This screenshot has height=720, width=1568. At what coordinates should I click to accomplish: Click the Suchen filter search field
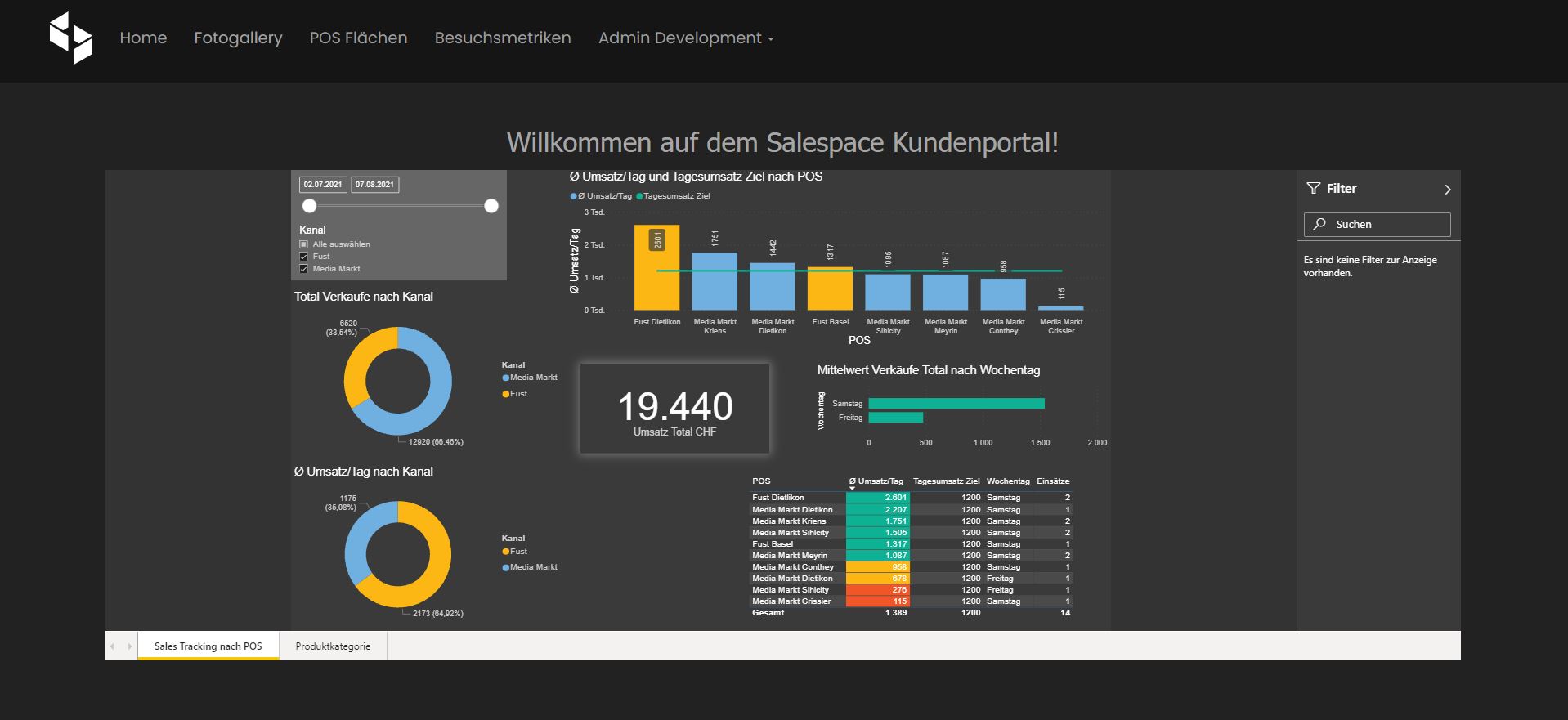coord(1377,224)
